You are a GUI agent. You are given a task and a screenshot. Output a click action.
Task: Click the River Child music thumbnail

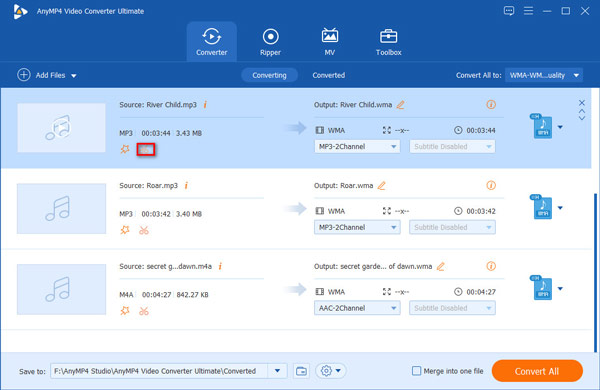pyautogui.click(x=61, y=128)
